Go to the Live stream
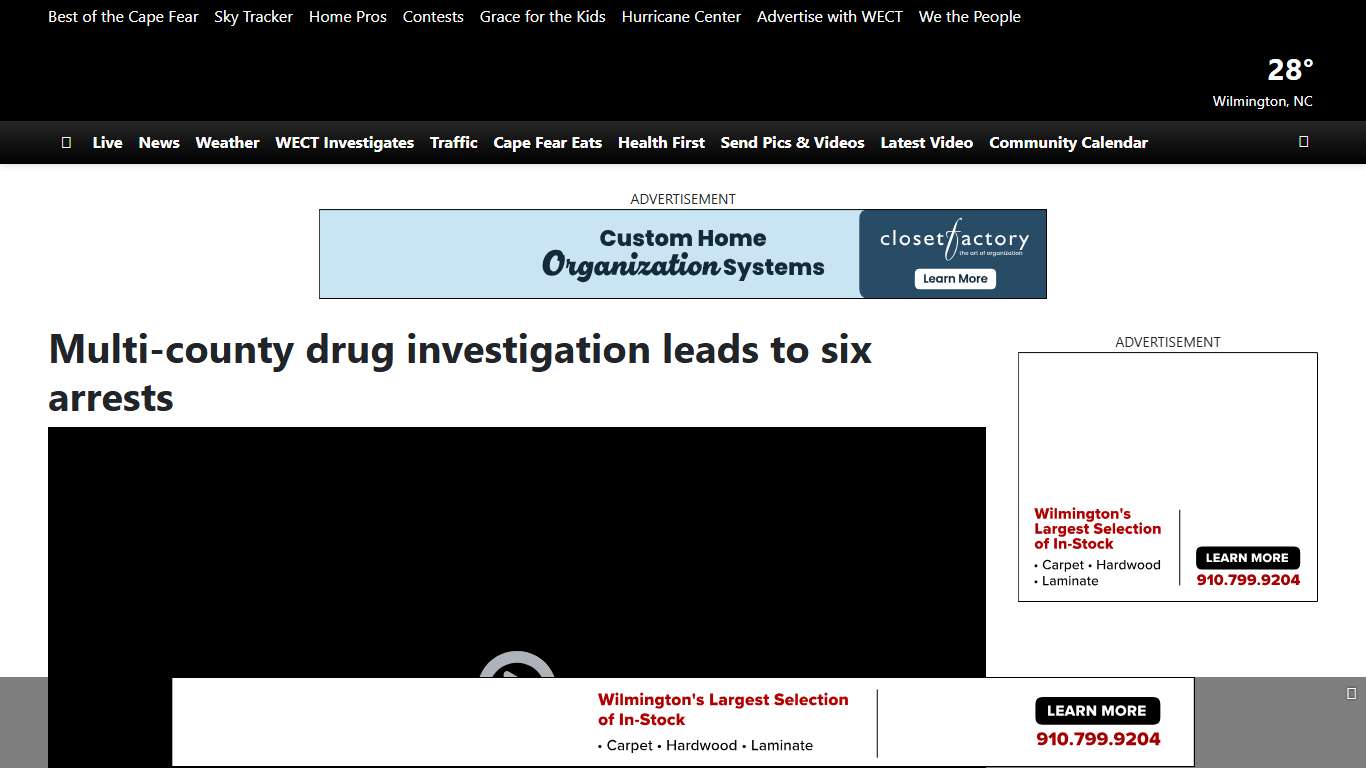Image resolution: width=1366 pixels, height=768 pixels. pyautogui.click(x=107, y=142)
